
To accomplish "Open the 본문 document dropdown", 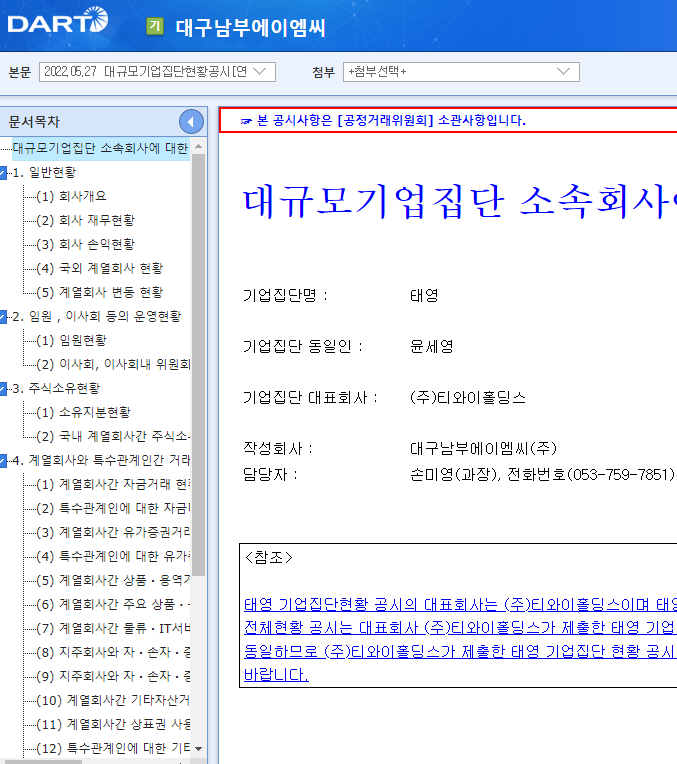I will tap(157, 72).
